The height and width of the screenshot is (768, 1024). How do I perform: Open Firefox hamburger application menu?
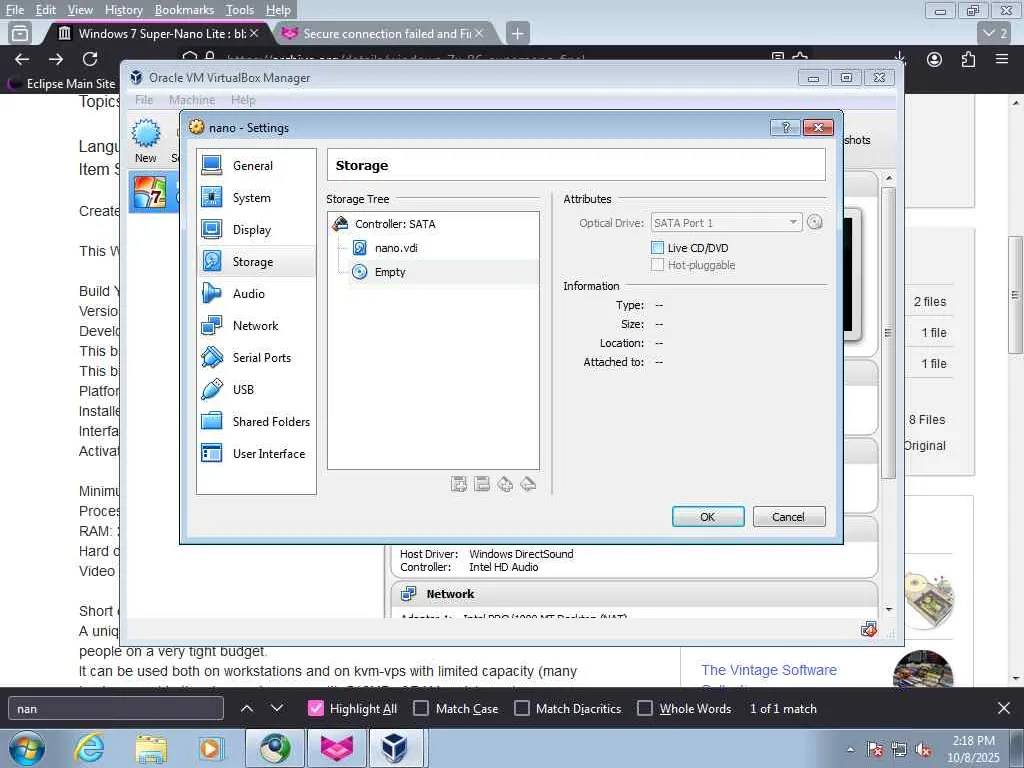(x=1002, y=59)
